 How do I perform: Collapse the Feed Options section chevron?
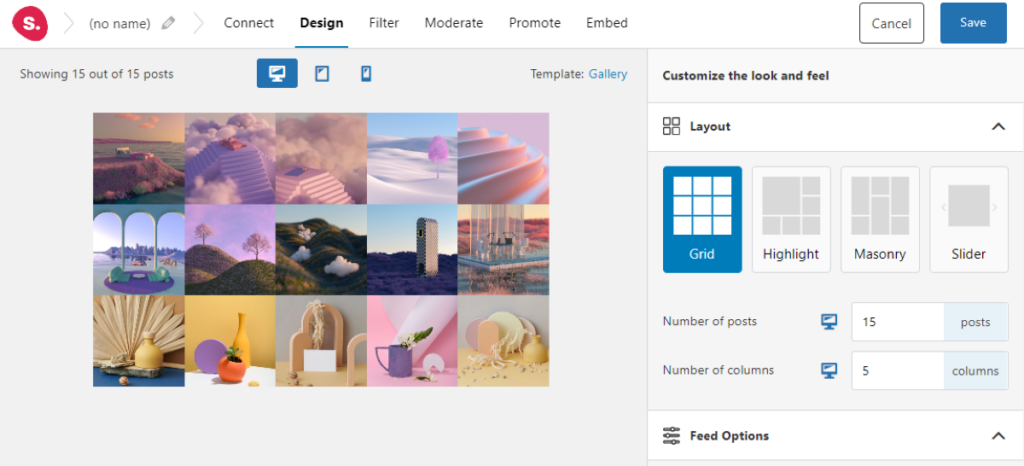998,436
